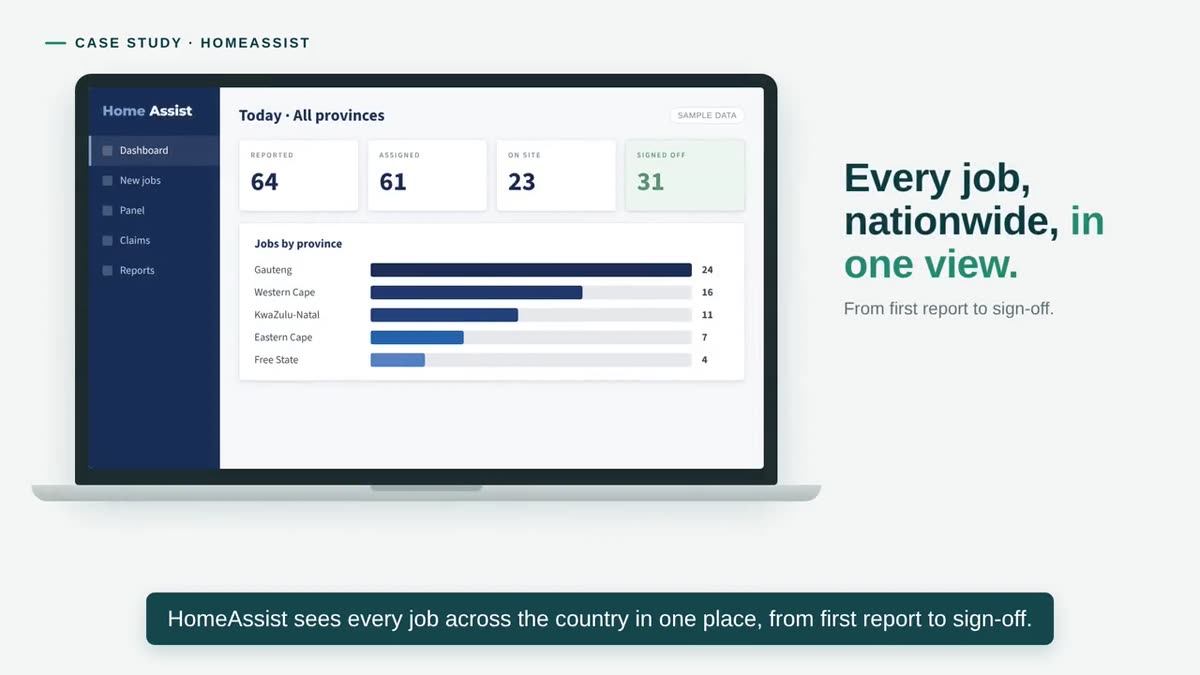Click the Free State count value 4

tap(704, 360)
